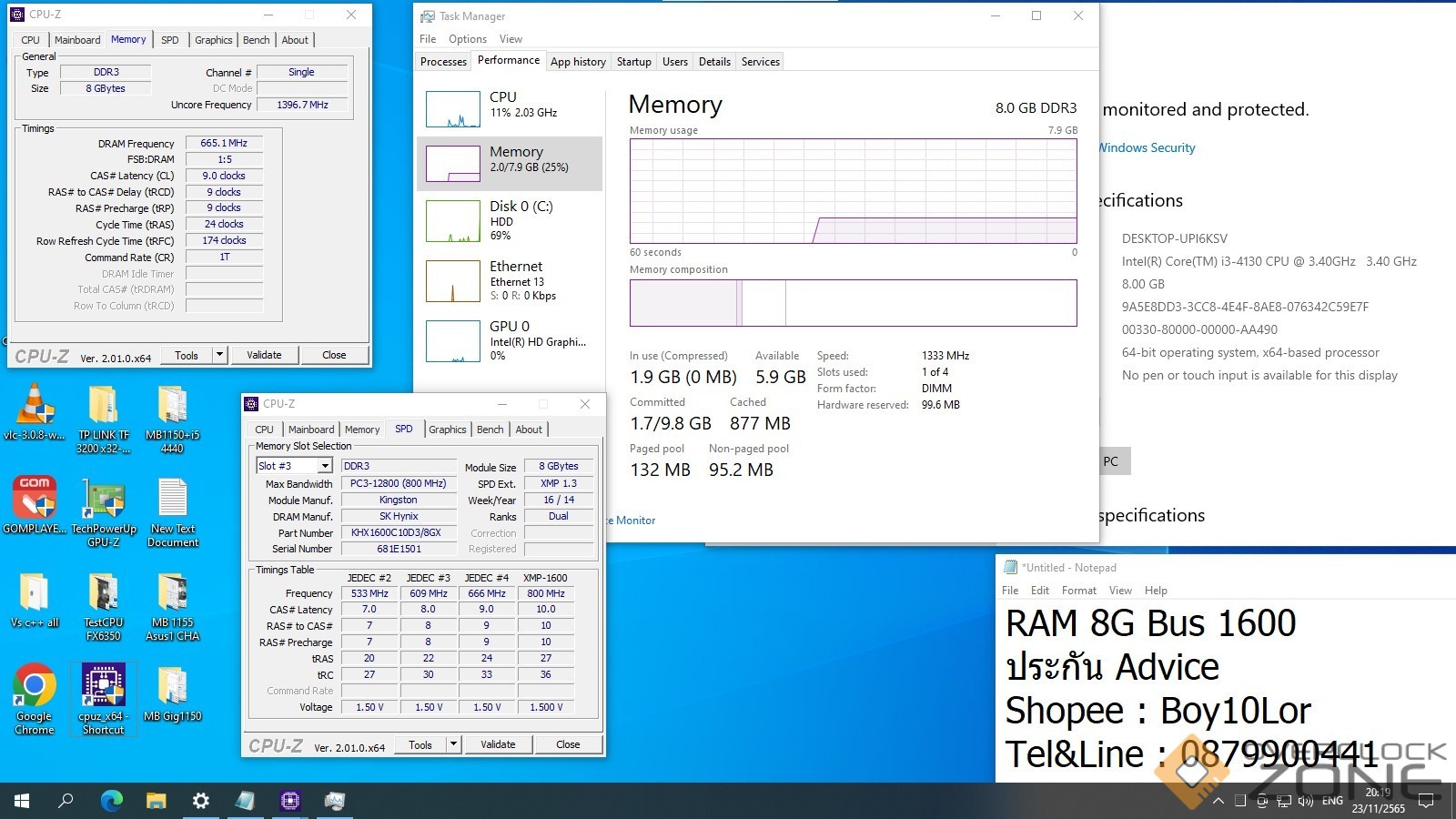Open the Windows Security link
Image resolution: width=1456 pixels, height=819 pixels.
(x=1147, y=147)
